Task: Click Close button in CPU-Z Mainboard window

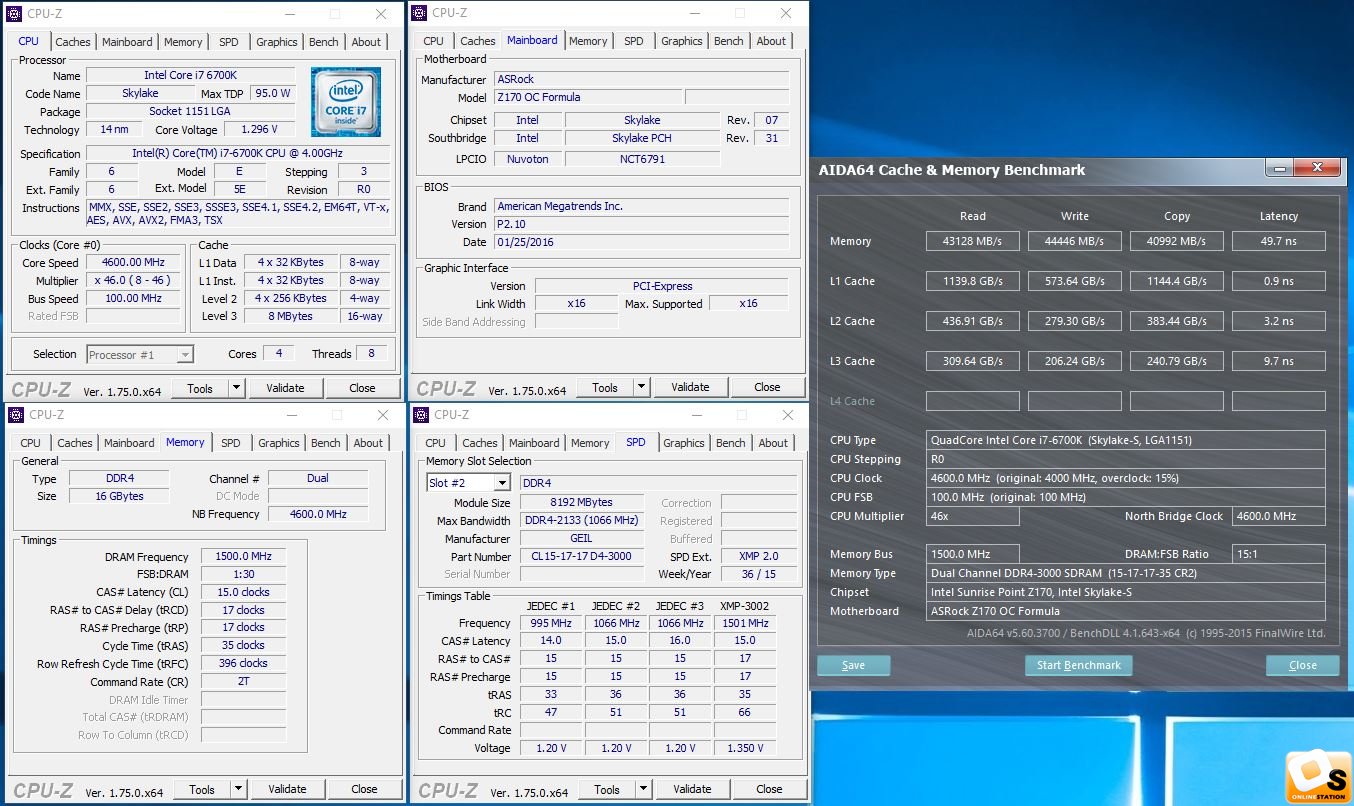Action: (768, 387)
